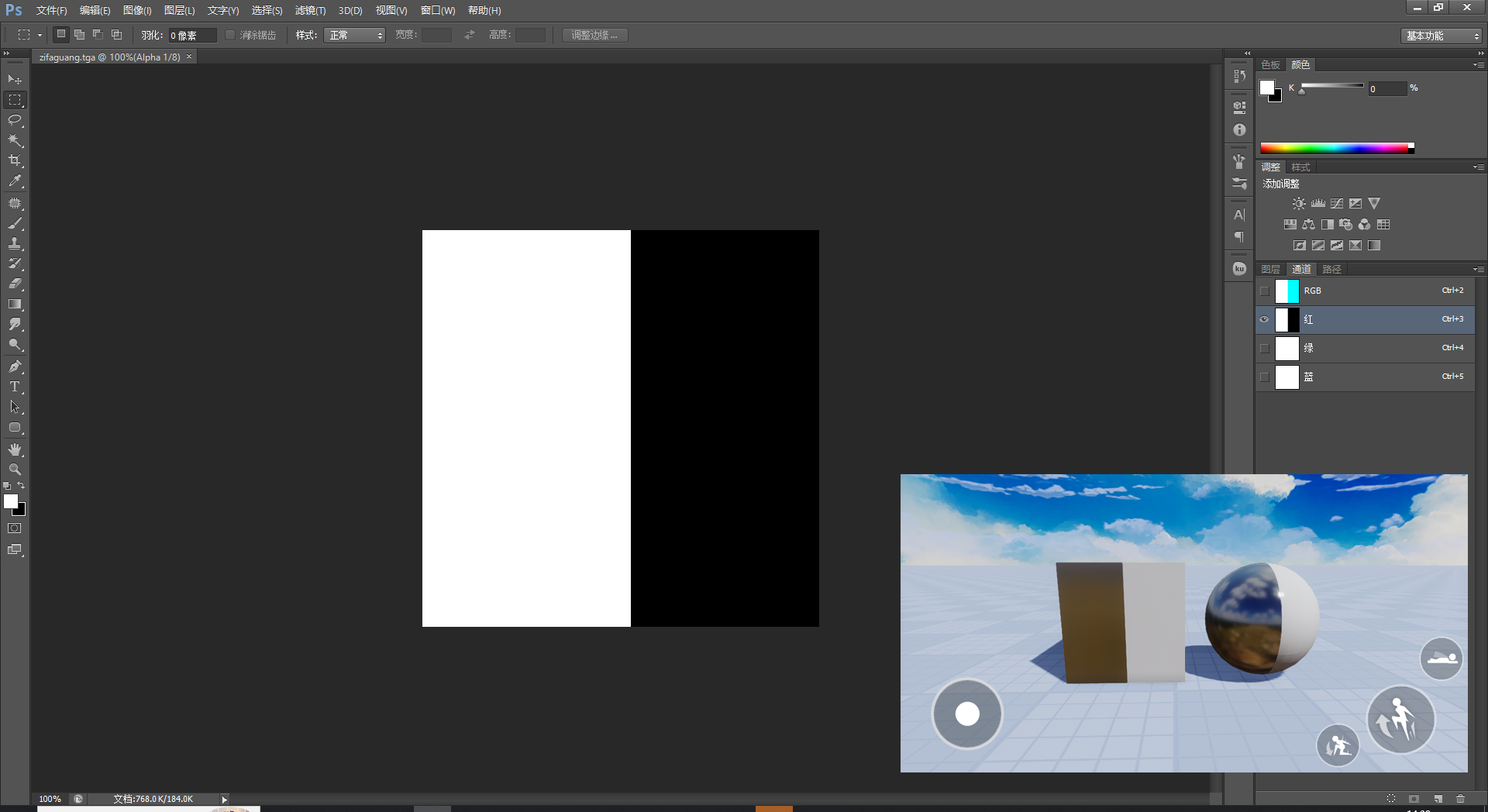Screen dimensions: 1488x812
Task: Select the Magic Wand tool
Action: pyautogui.click(x=15, y=140)
